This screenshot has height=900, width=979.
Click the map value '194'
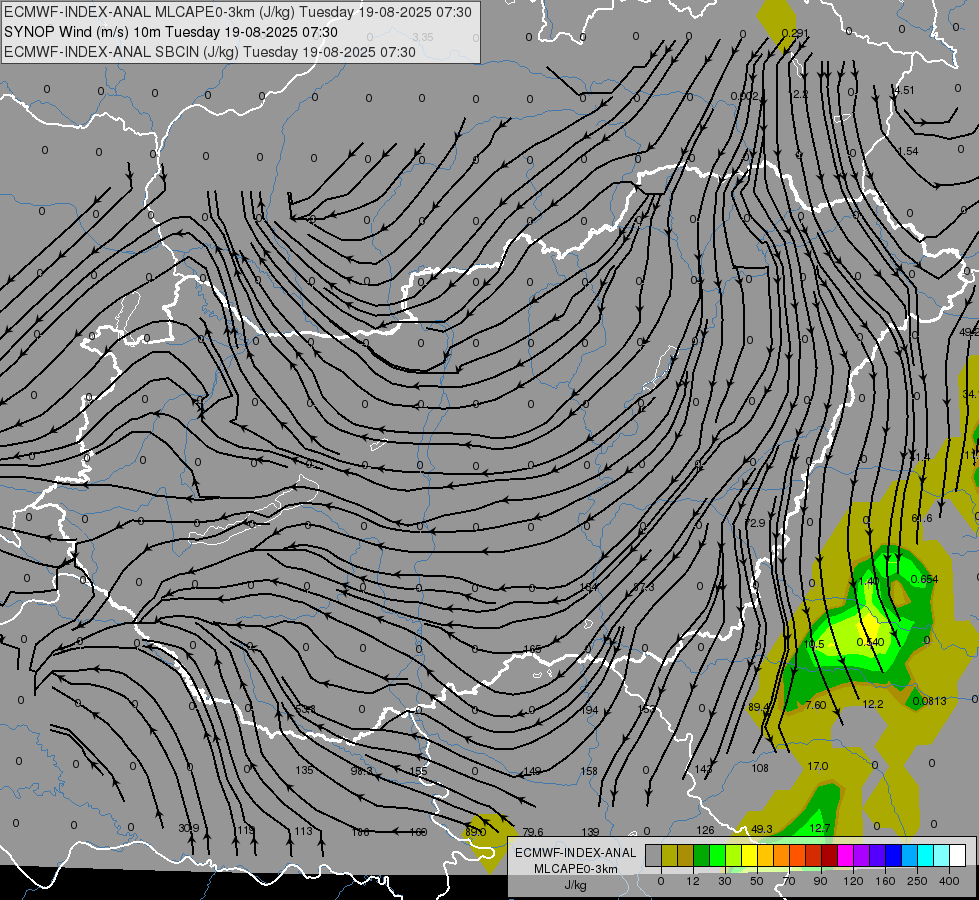[x=589, y=710]
